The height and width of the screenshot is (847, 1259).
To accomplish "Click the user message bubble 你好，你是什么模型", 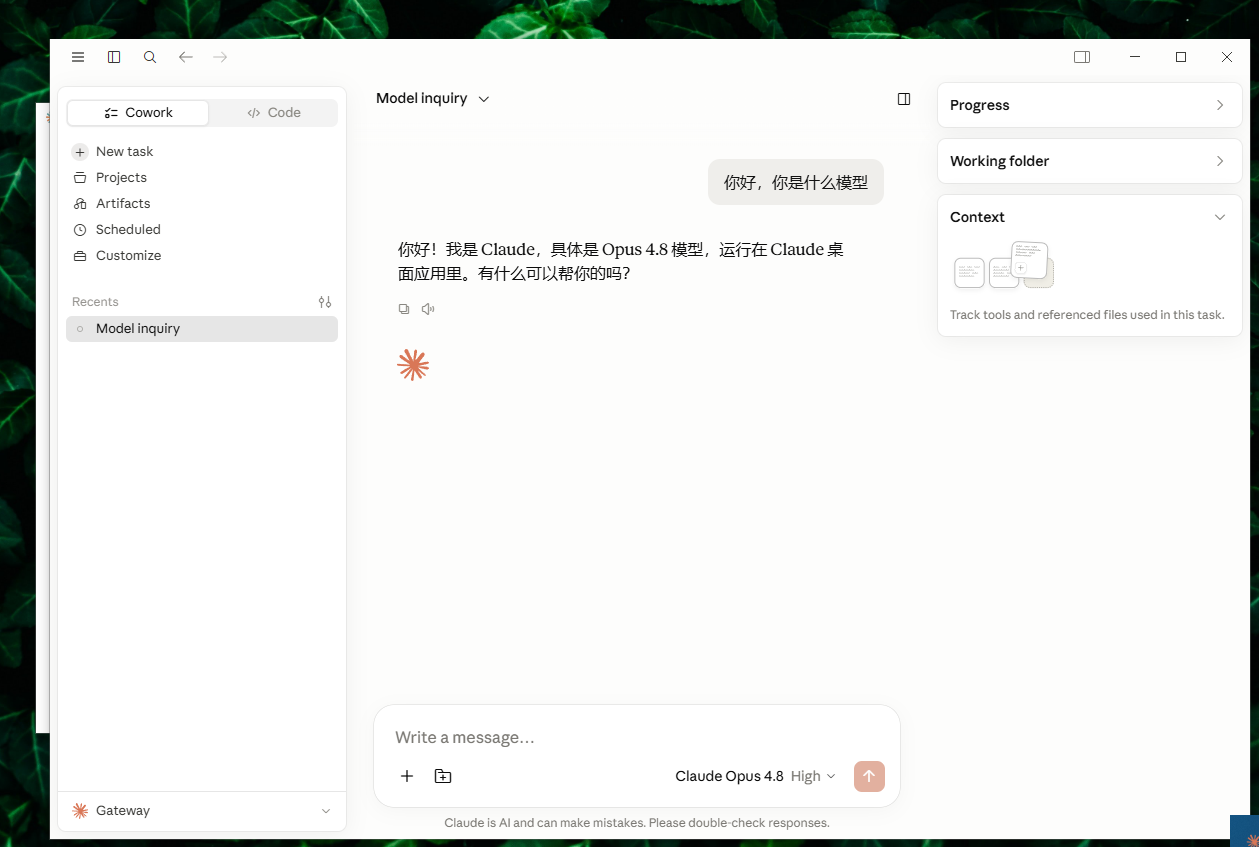I will (796, 182).
